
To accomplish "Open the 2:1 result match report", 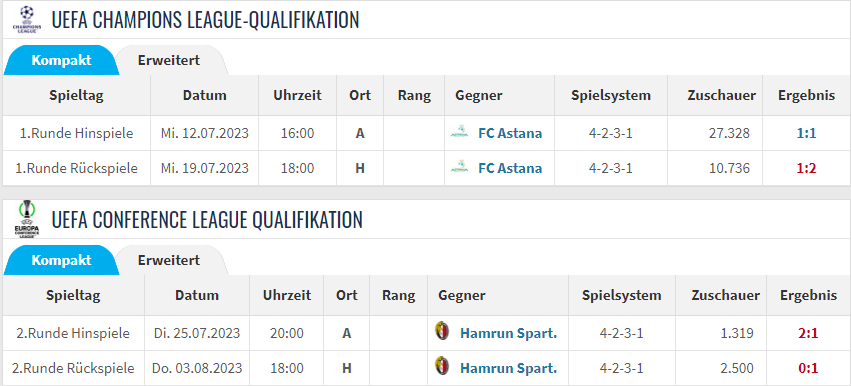I will 808,333.
